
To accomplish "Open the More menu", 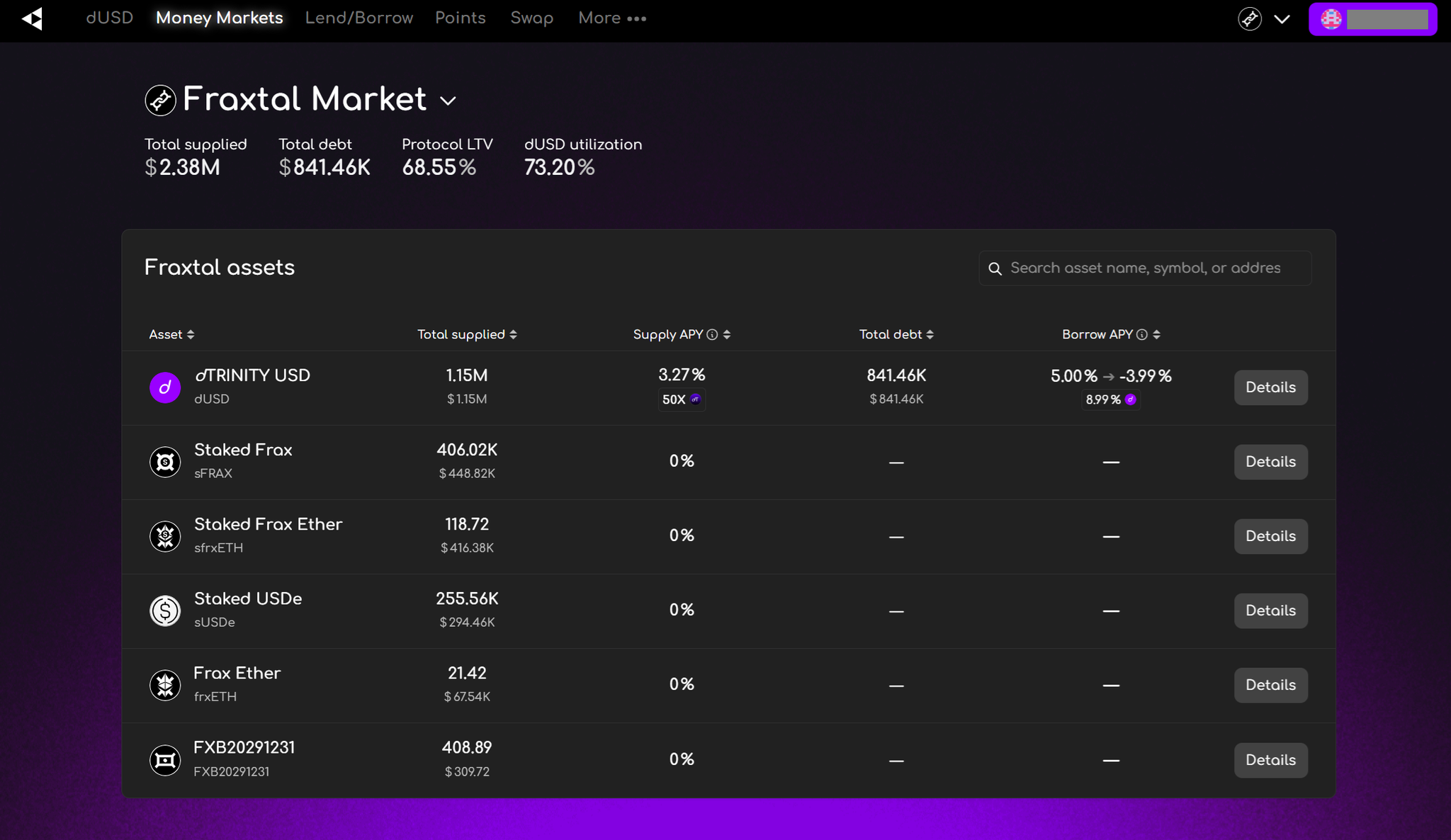I will (x=612, y=18).
